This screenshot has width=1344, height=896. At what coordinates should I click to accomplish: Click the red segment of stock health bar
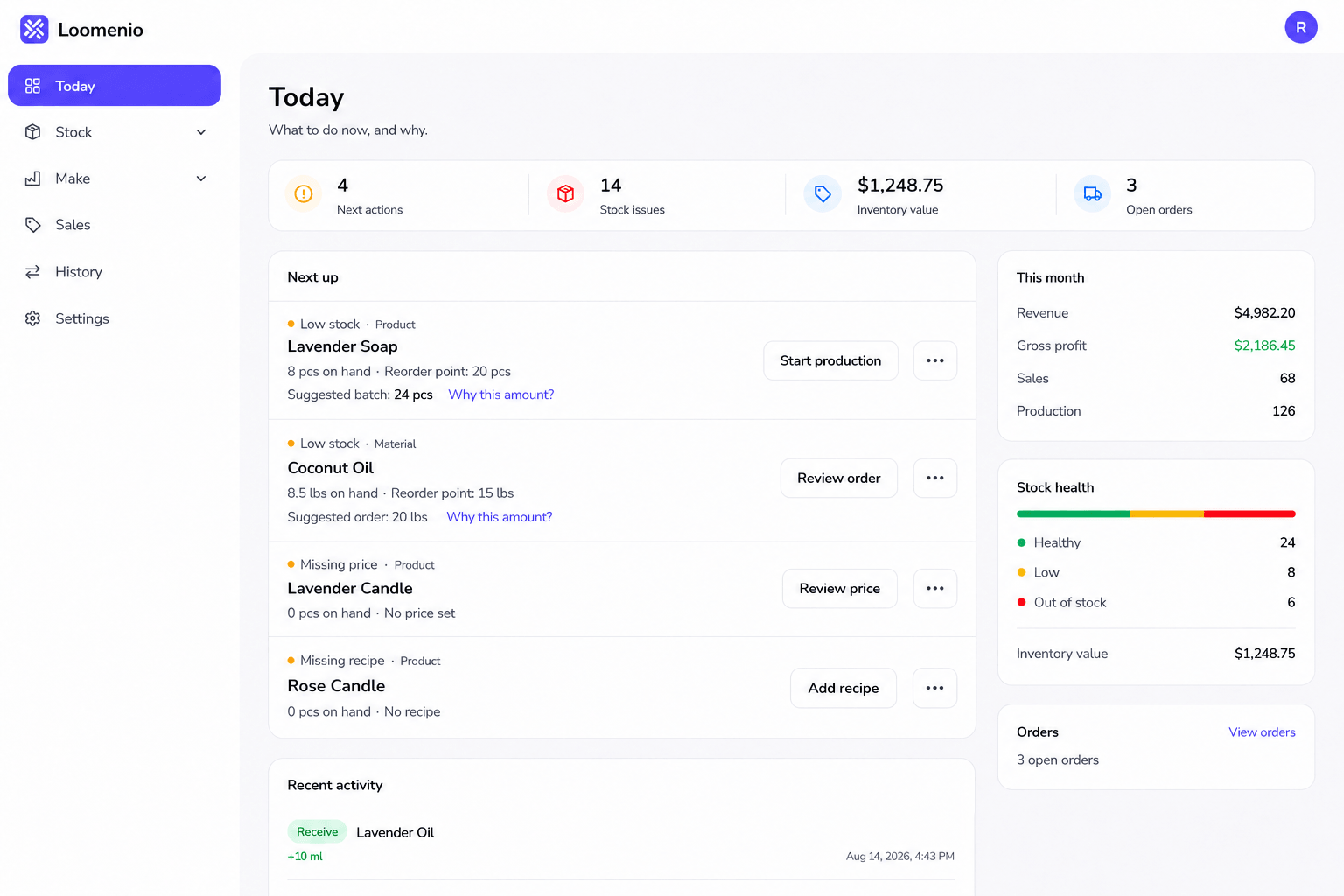coord(1249,514)
